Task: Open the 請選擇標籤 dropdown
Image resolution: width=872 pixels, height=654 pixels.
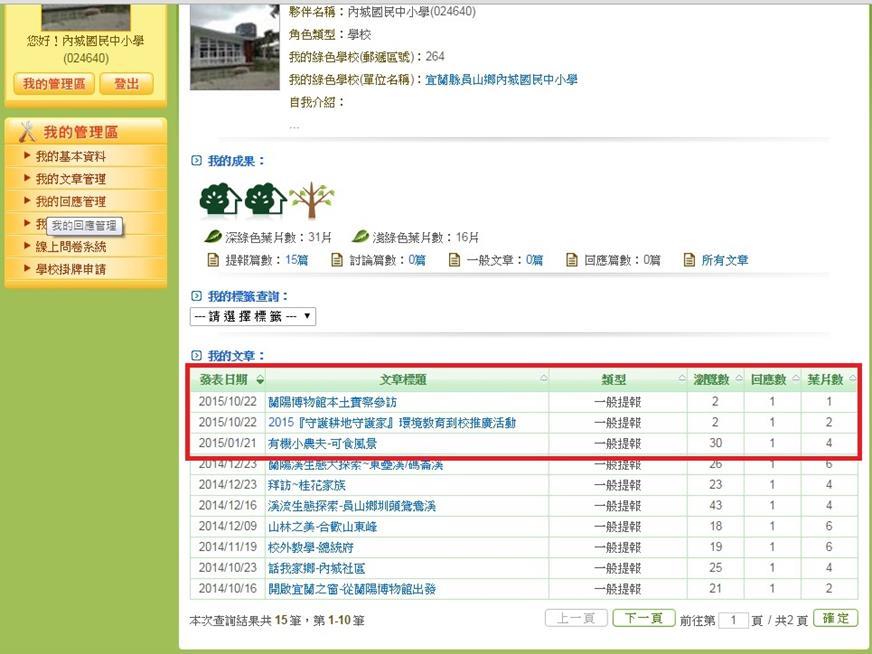Action: 253,316
